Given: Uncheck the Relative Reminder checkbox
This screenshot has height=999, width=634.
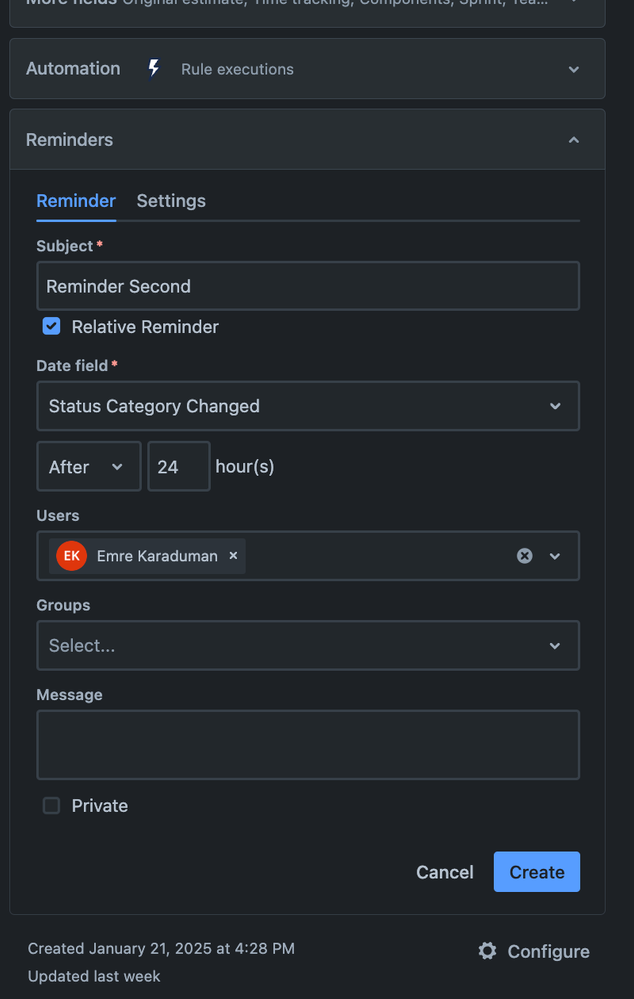Looking at the screenshot, I should [x=52, y=326].
